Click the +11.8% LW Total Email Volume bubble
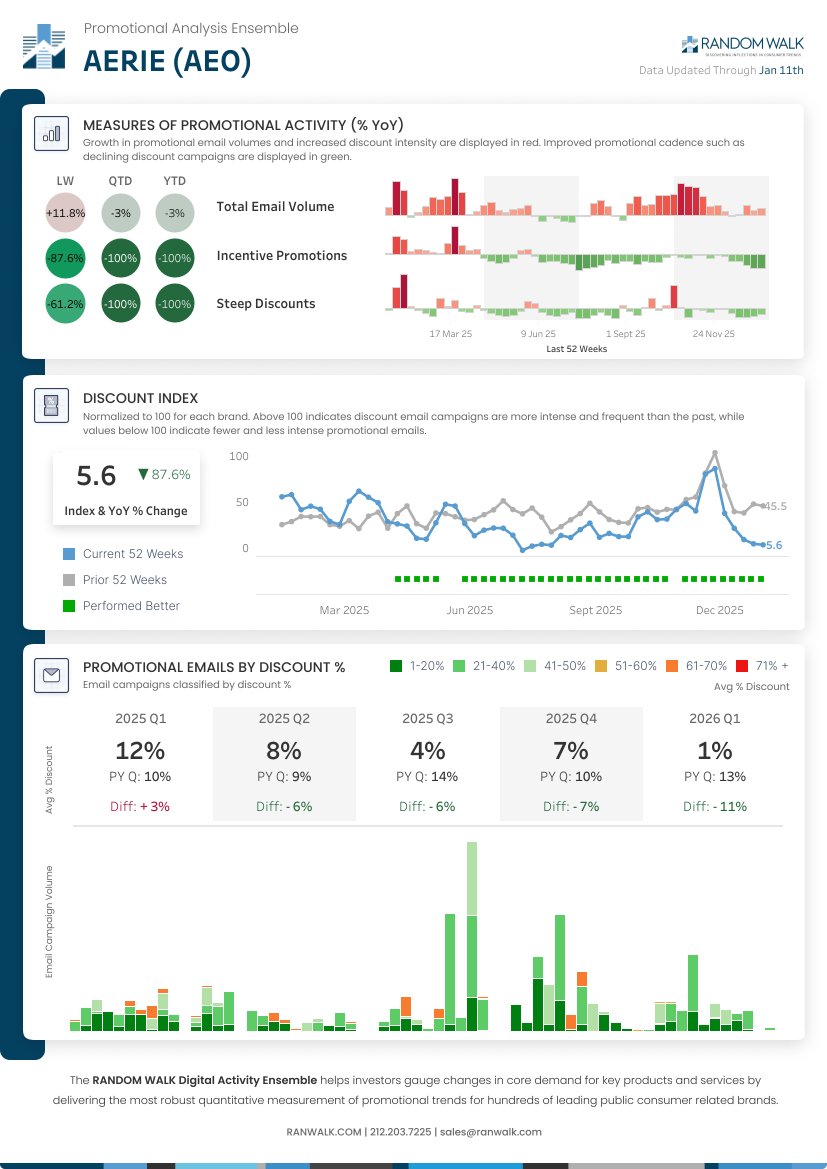This screenshot has width=827, height=1169. (x=65, y=212)
